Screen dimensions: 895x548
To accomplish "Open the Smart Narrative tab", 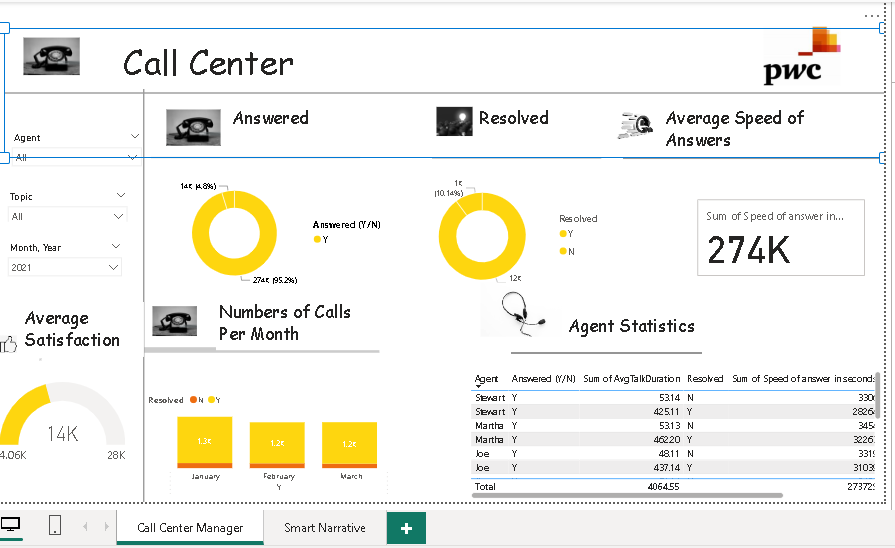I will 325,527.
